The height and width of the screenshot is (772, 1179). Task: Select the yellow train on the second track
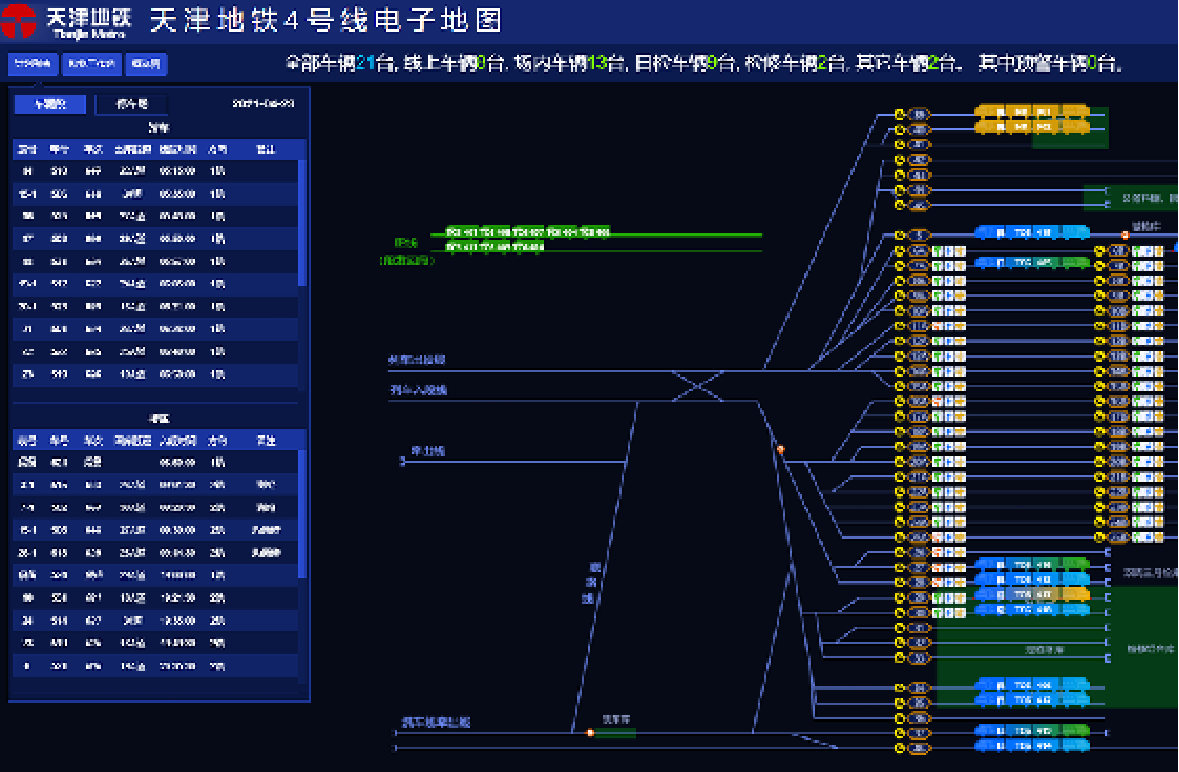1030,128
